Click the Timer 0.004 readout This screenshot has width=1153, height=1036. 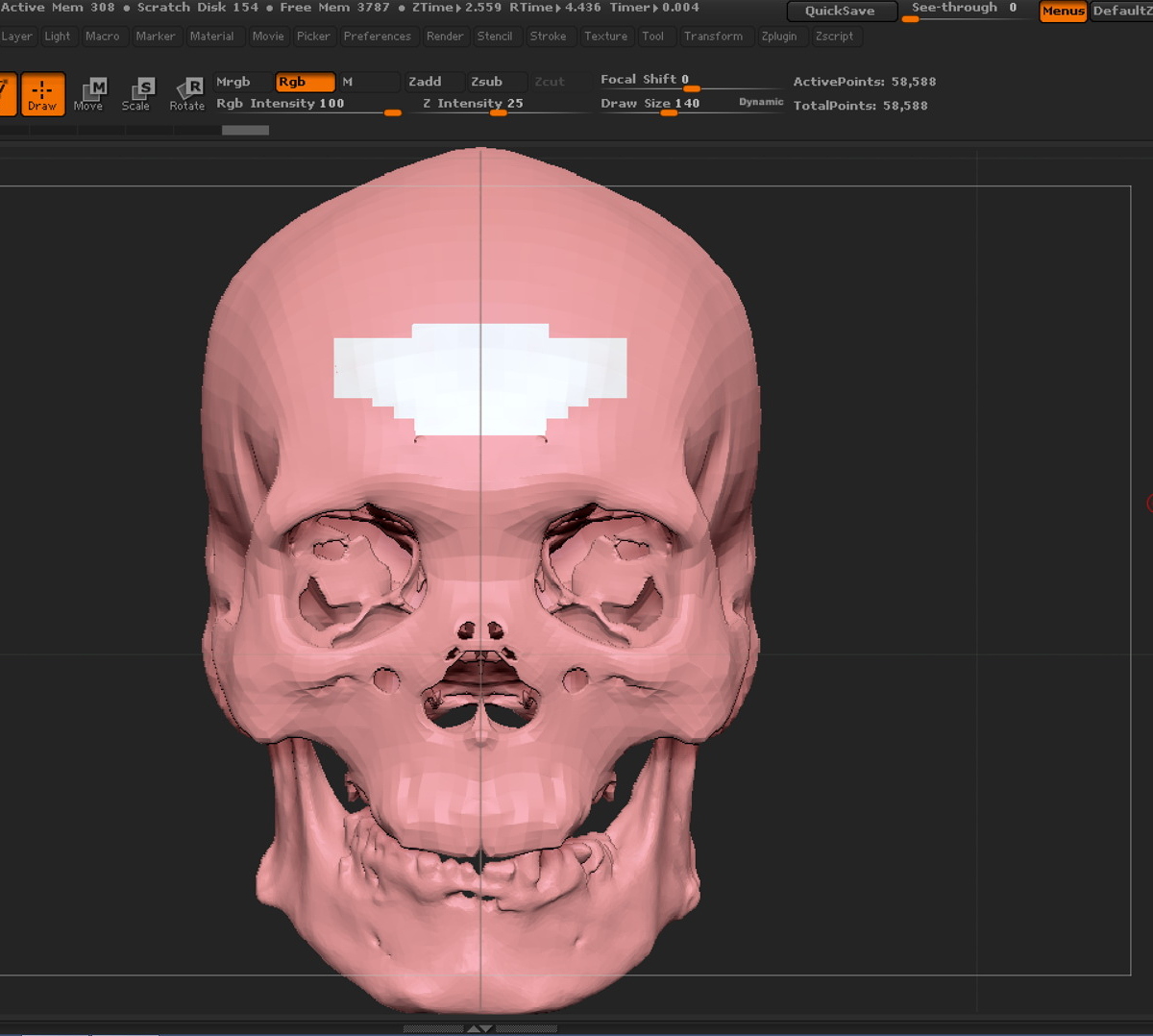[654, 8]
